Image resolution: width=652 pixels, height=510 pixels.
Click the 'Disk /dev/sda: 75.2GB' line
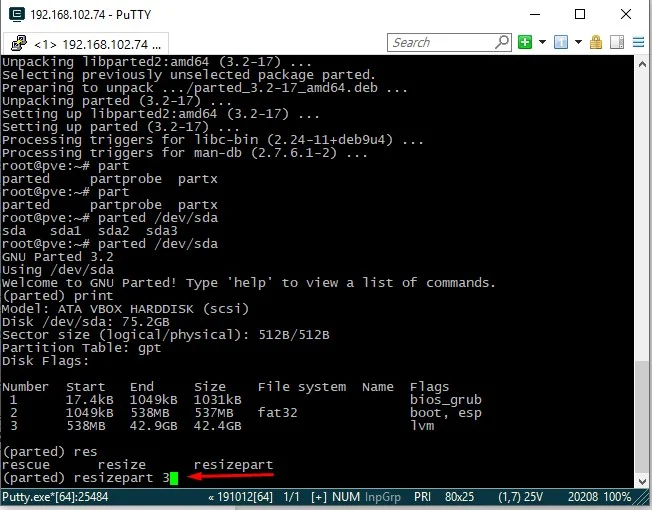86,322
